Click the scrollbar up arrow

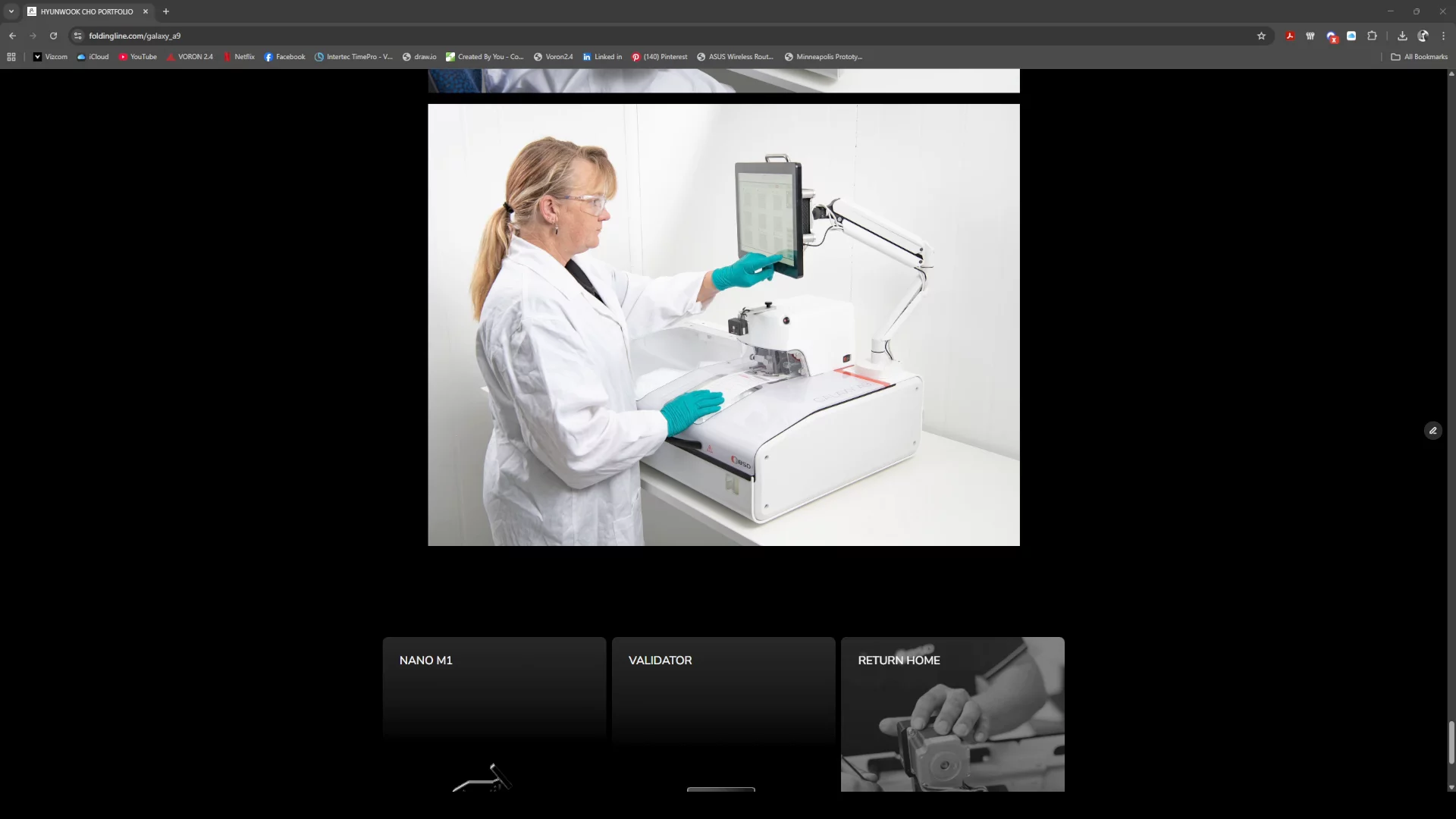point(1451,74)
